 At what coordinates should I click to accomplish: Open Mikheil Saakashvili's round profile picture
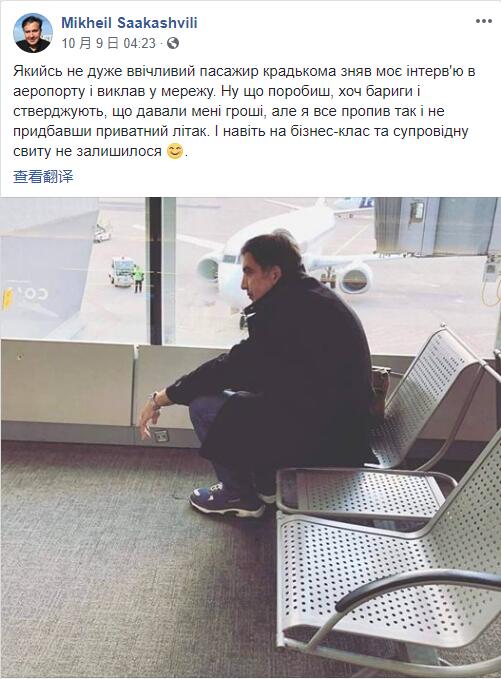33,33
